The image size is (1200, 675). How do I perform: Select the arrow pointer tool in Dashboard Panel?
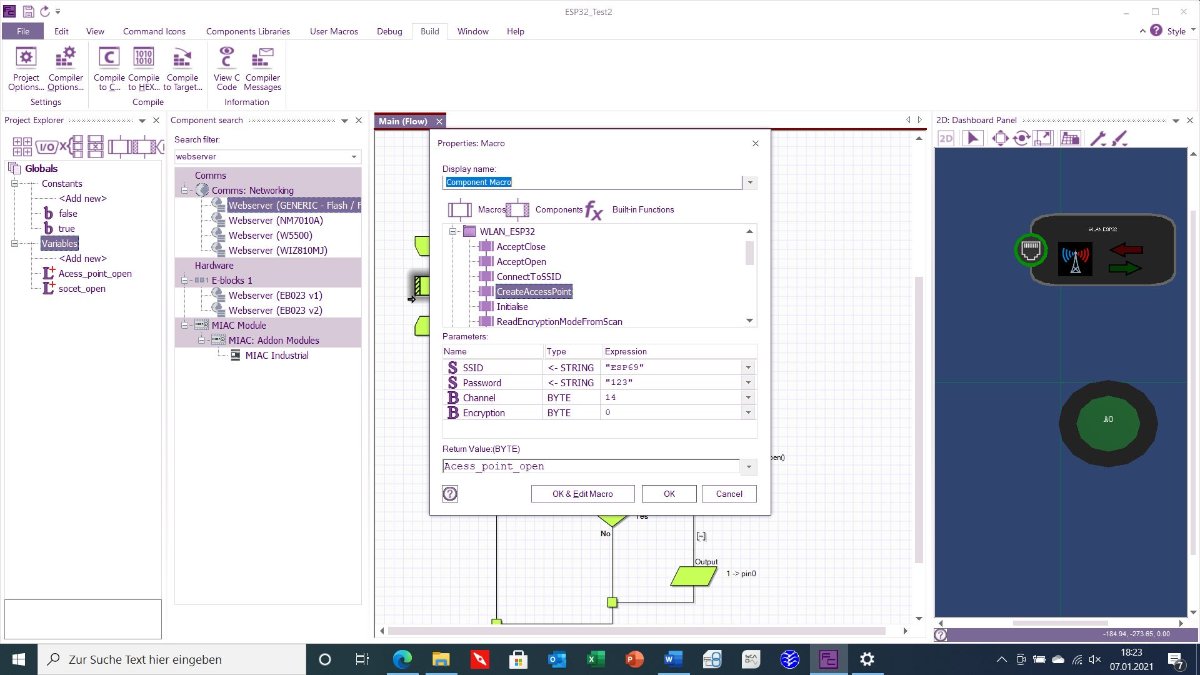[975, 138]
